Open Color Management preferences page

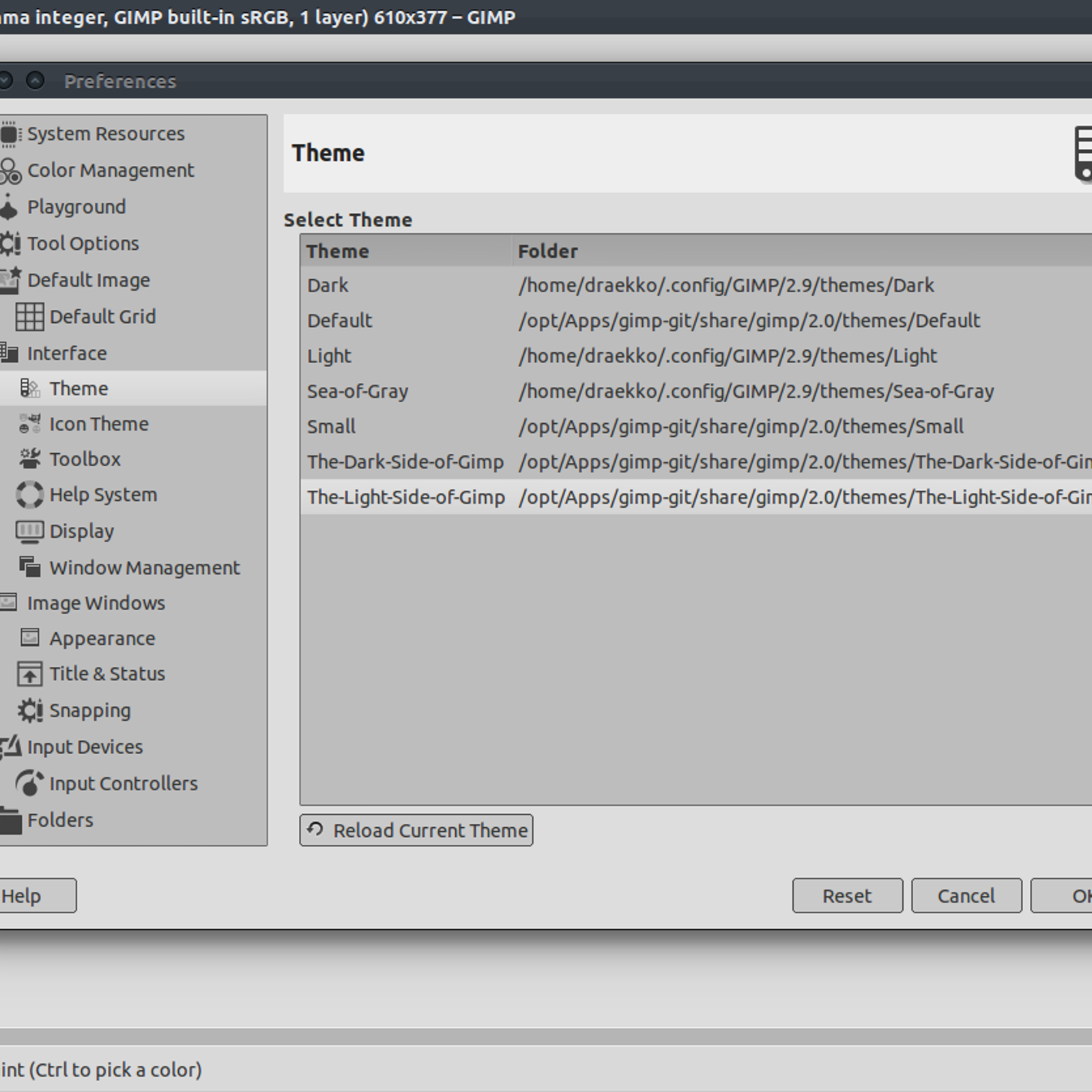point(111,171)
